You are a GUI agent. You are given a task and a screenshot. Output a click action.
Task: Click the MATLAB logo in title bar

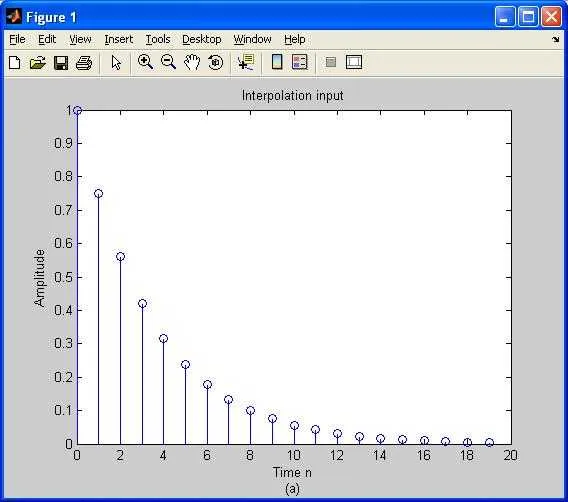pos(14,16)
